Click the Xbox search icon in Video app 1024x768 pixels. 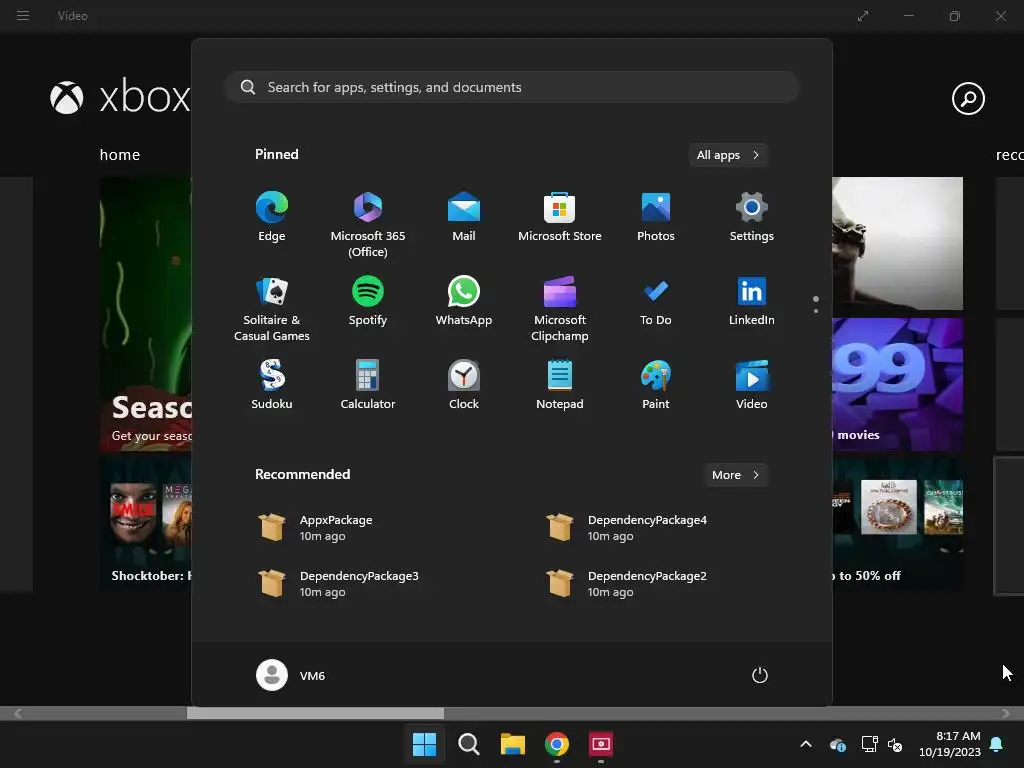[x=968, y=99]
